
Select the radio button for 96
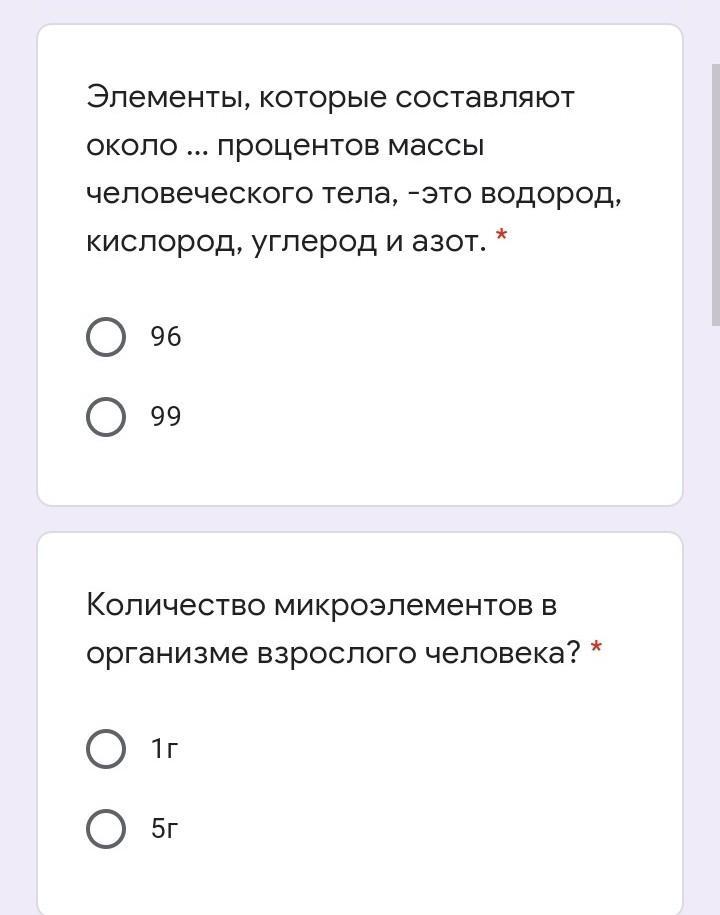point(106,337)
